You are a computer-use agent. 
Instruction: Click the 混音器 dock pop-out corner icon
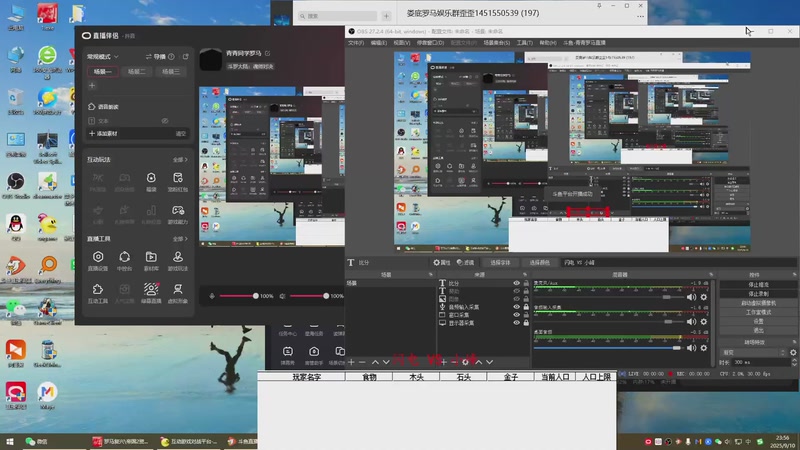pos(711,274)
